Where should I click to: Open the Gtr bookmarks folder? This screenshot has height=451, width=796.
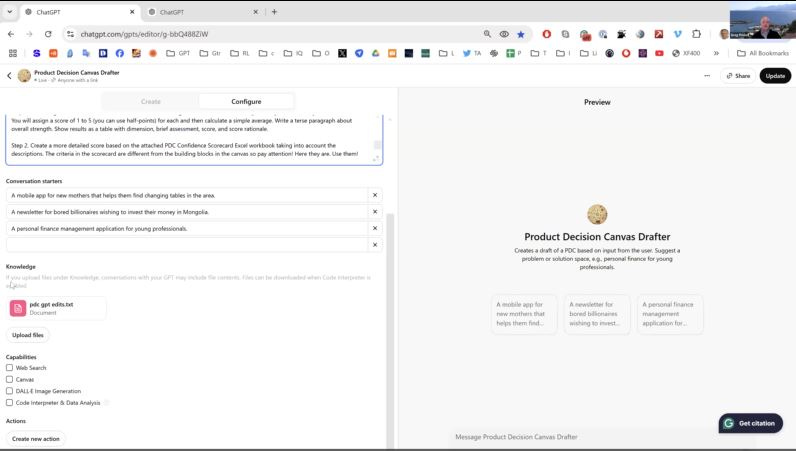[x=210, y=53]
